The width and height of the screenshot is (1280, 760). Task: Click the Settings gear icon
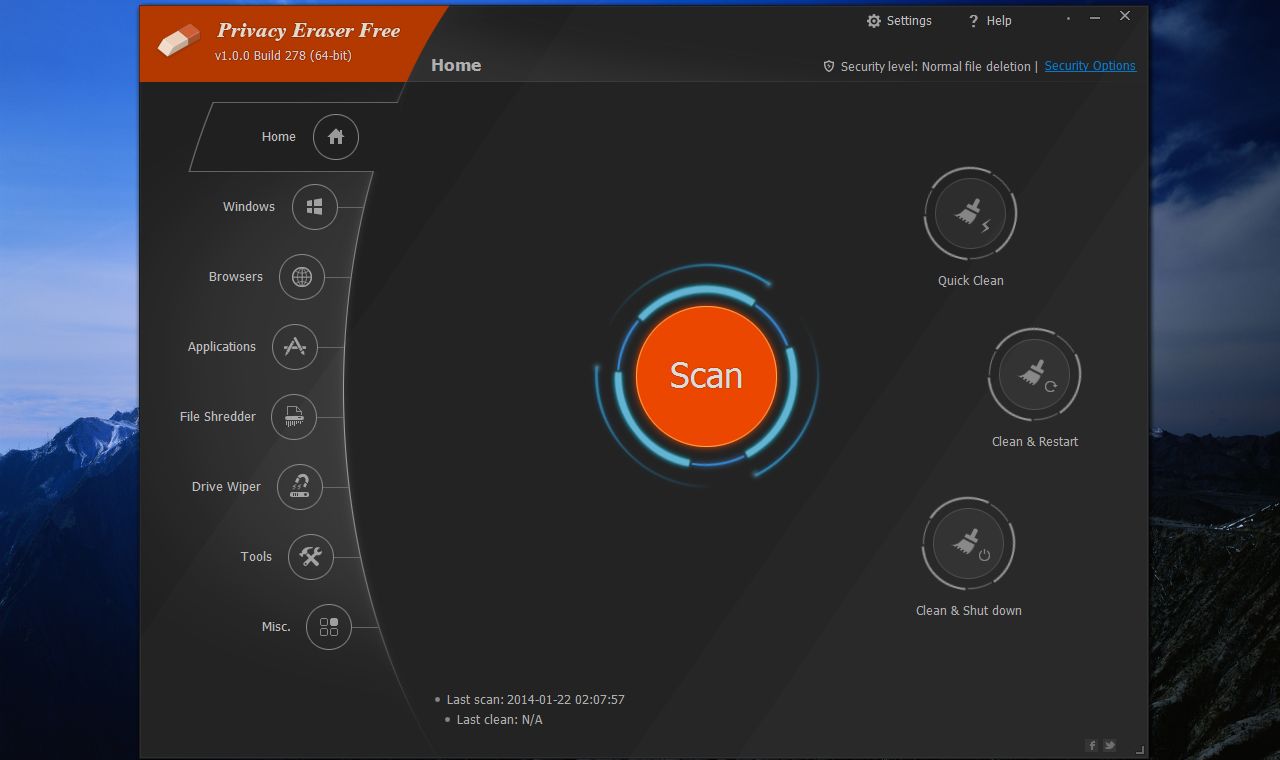(x=874, y=21)
